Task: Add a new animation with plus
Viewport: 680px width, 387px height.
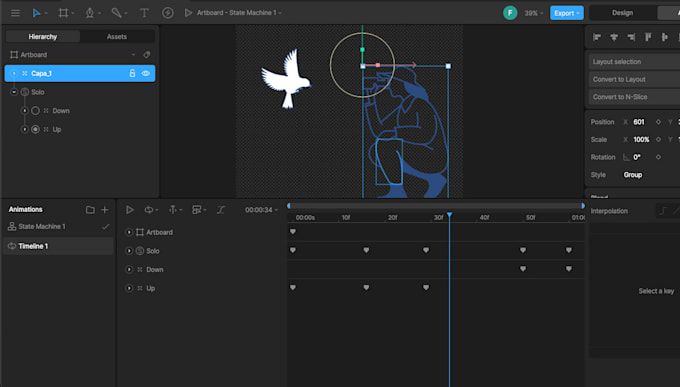Action: coord(105,210)
